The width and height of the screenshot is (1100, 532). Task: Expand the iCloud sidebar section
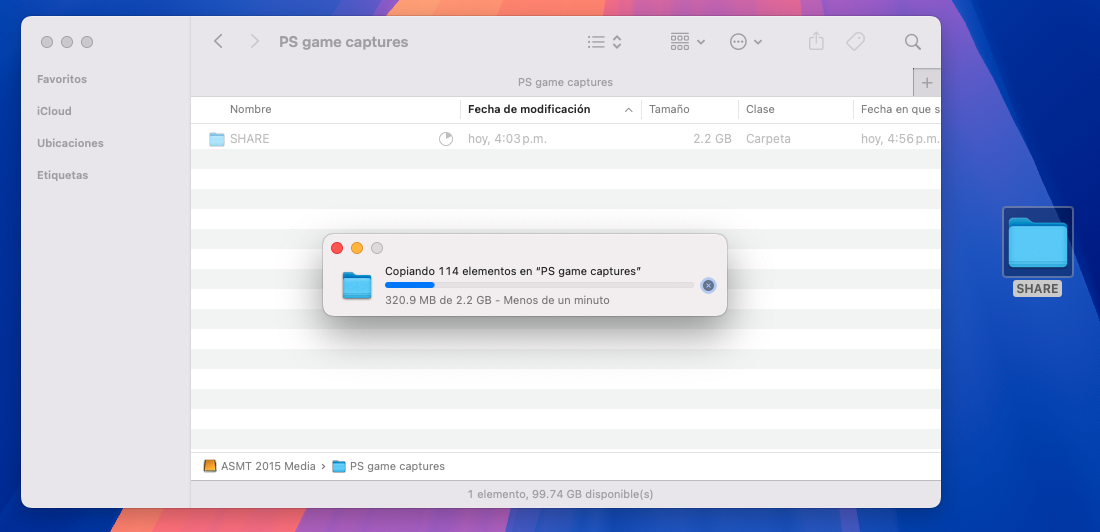[x=54, y=111]
